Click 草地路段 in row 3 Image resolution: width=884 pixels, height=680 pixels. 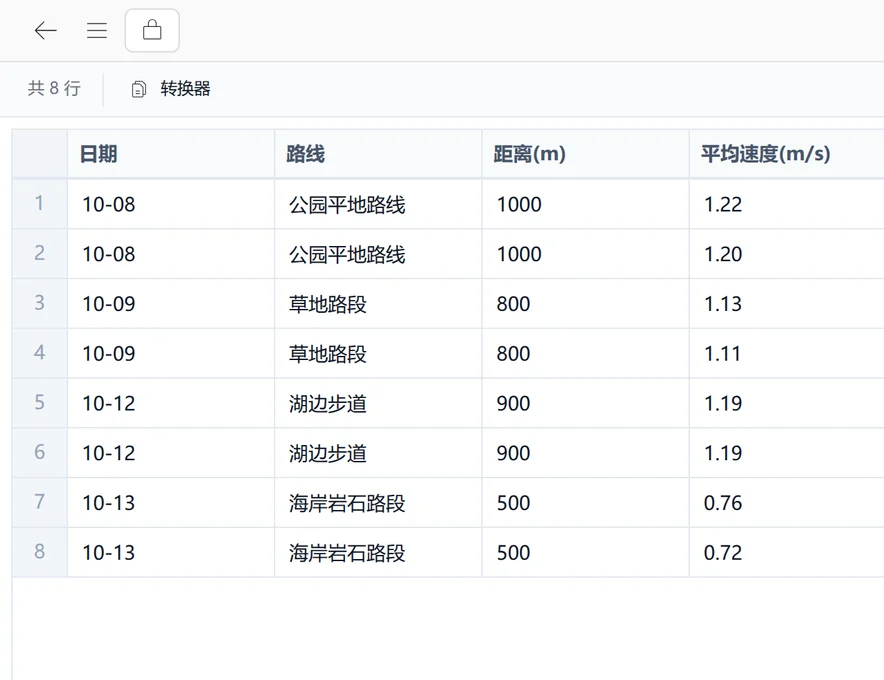[328, 304]
